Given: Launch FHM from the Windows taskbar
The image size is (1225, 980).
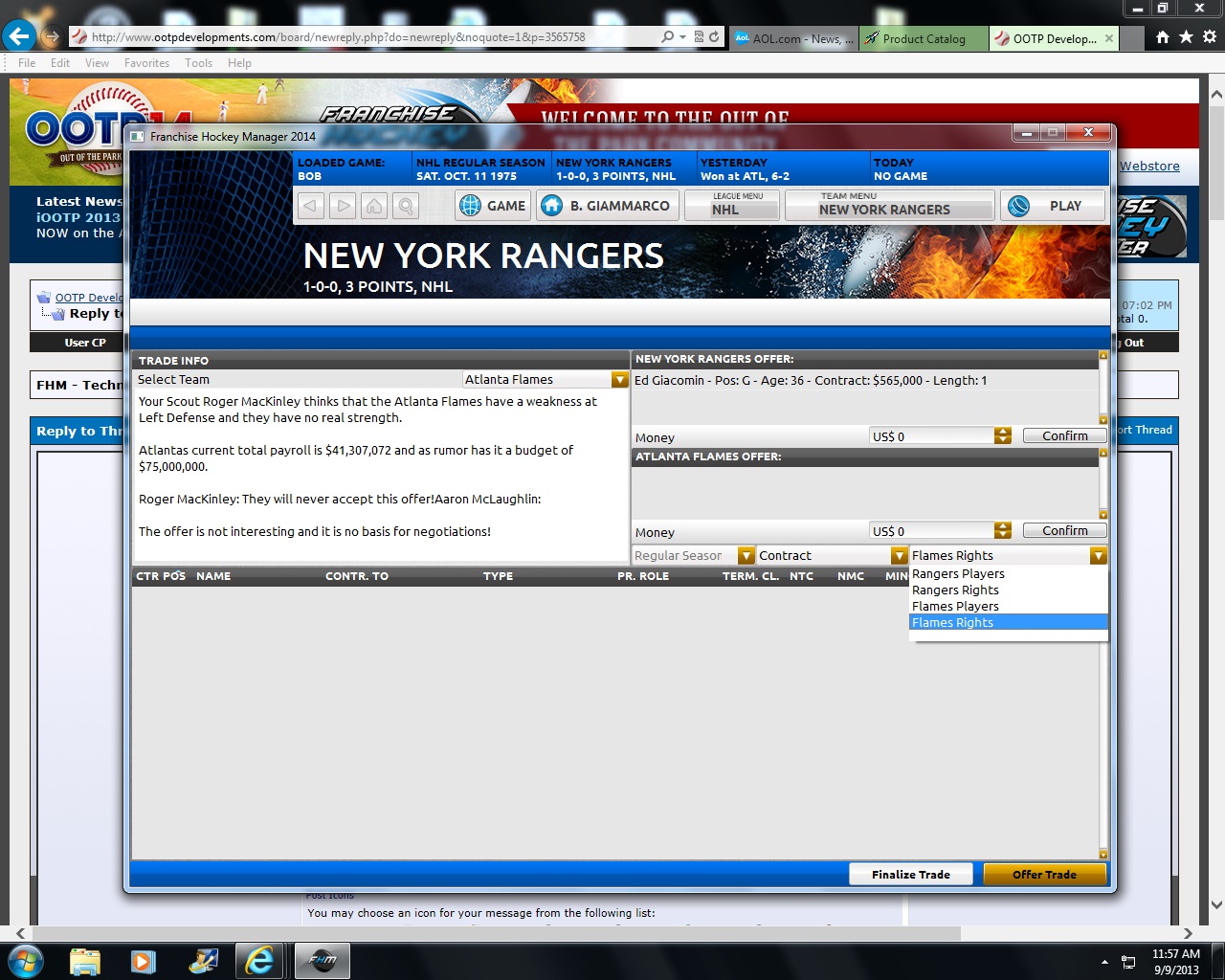Looking at the screenshot, I should pyautogui.click(x=322, y=960).
